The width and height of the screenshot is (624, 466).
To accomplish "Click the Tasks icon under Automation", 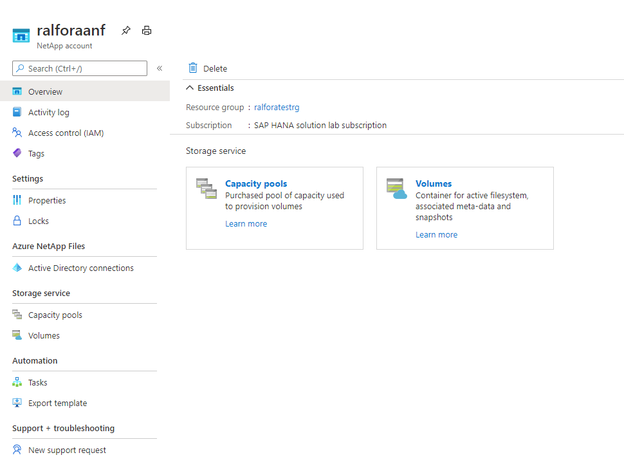I will pyautogui.click(x=17, y=382).
